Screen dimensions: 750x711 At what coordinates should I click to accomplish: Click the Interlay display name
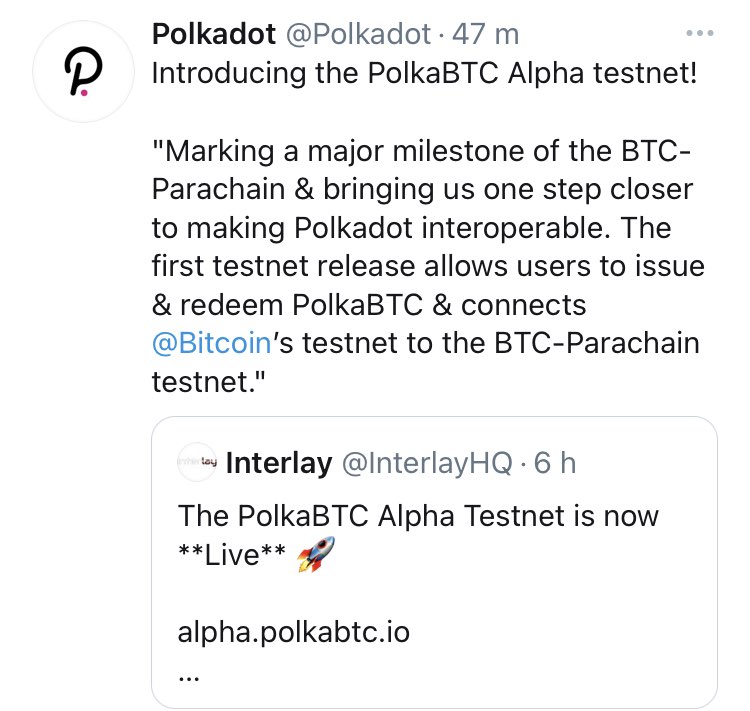click(x=280, y=463)
